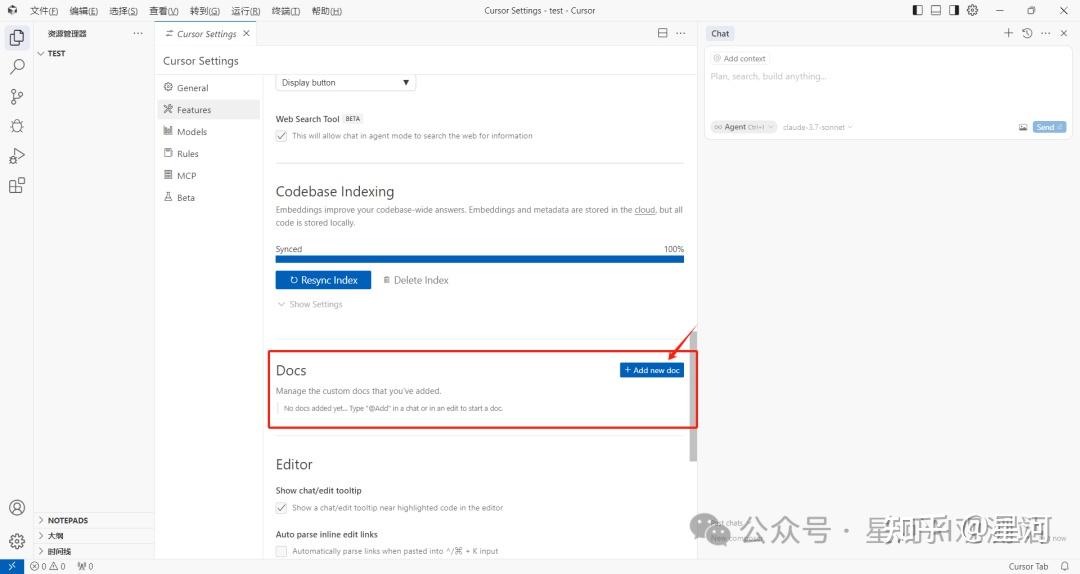This screenshot has height=574, width=1080.
Task: Click the Synced indexing progress bar
Action: coord(479,259)
